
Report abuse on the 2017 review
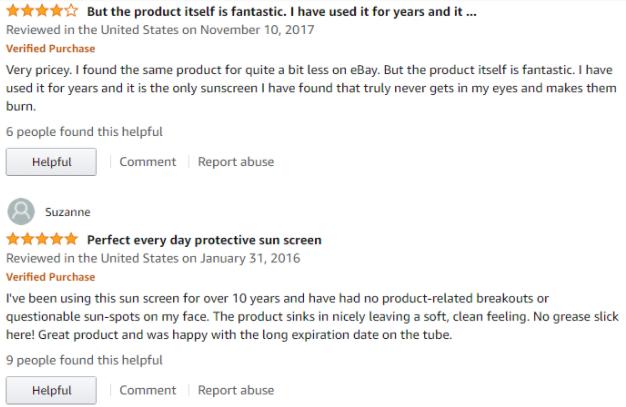(236, 162)
